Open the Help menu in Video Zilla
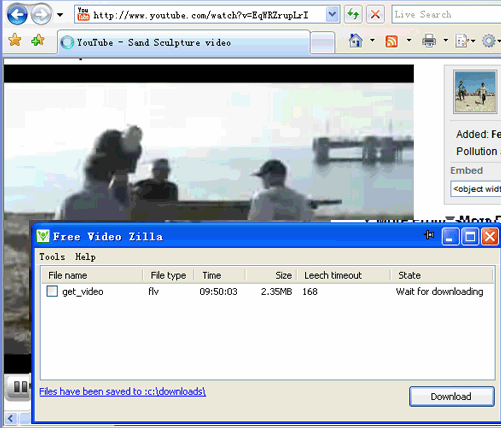Screen dimensions: 501x428 pos(85,257)
